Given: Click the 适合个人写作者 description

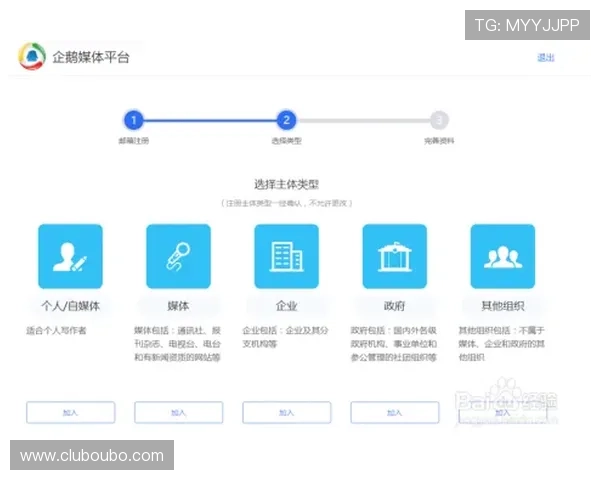Looking at the screenshot, I should click(56, 330).
